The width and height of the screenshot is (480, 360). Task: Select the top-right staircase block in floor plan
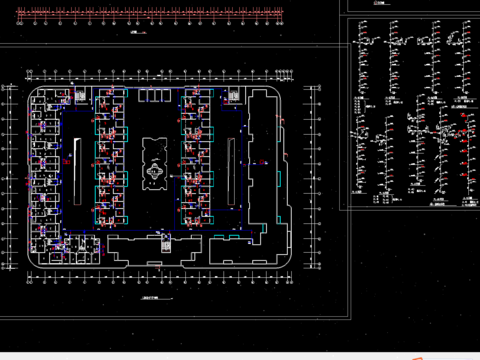coord(234,96)
